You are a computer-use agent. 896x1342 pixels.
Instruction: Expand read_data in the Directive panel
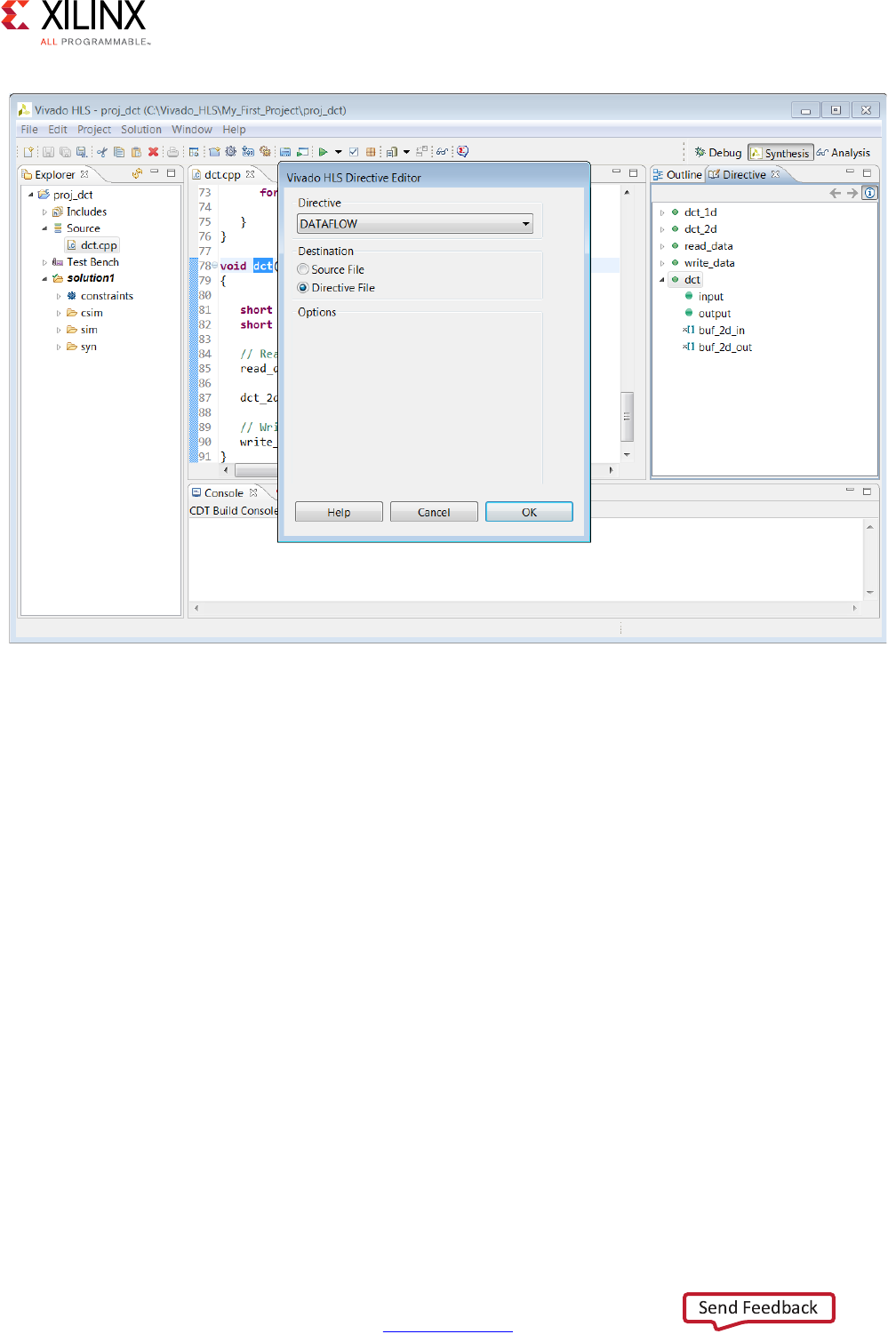[x=662, y=246]
